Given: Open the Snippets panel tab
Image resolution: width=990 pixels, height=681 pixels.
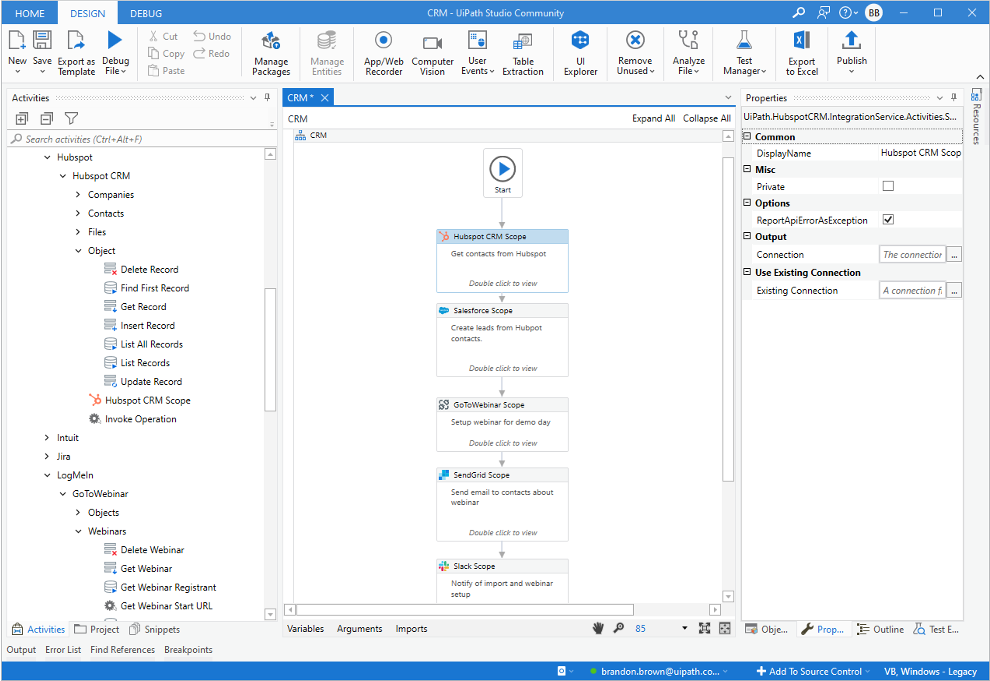Looking at the screenshot, I should point(155,629).
